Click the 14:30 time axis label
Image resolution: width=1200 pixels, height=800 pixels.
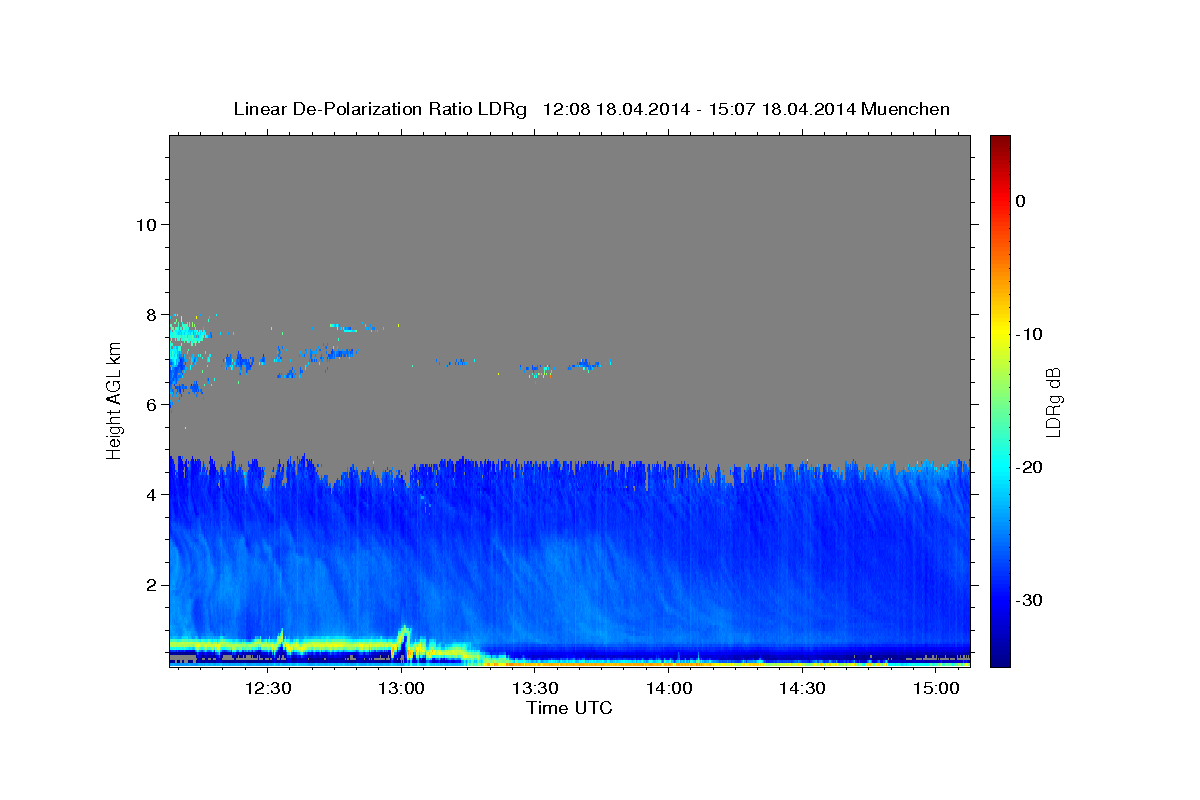tap(802, 688)
